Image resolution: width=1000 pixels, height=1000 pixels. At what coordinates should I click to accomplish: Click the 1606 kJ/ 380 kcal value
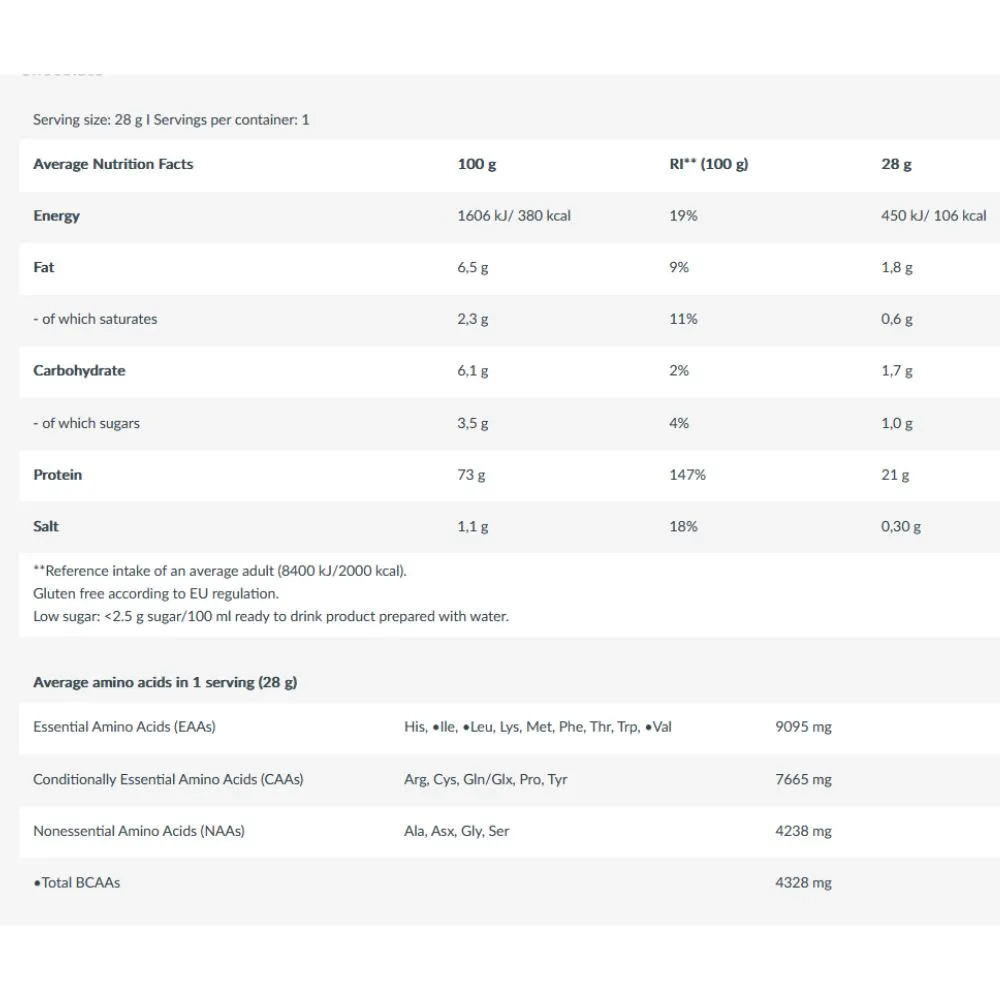(513, 216)
